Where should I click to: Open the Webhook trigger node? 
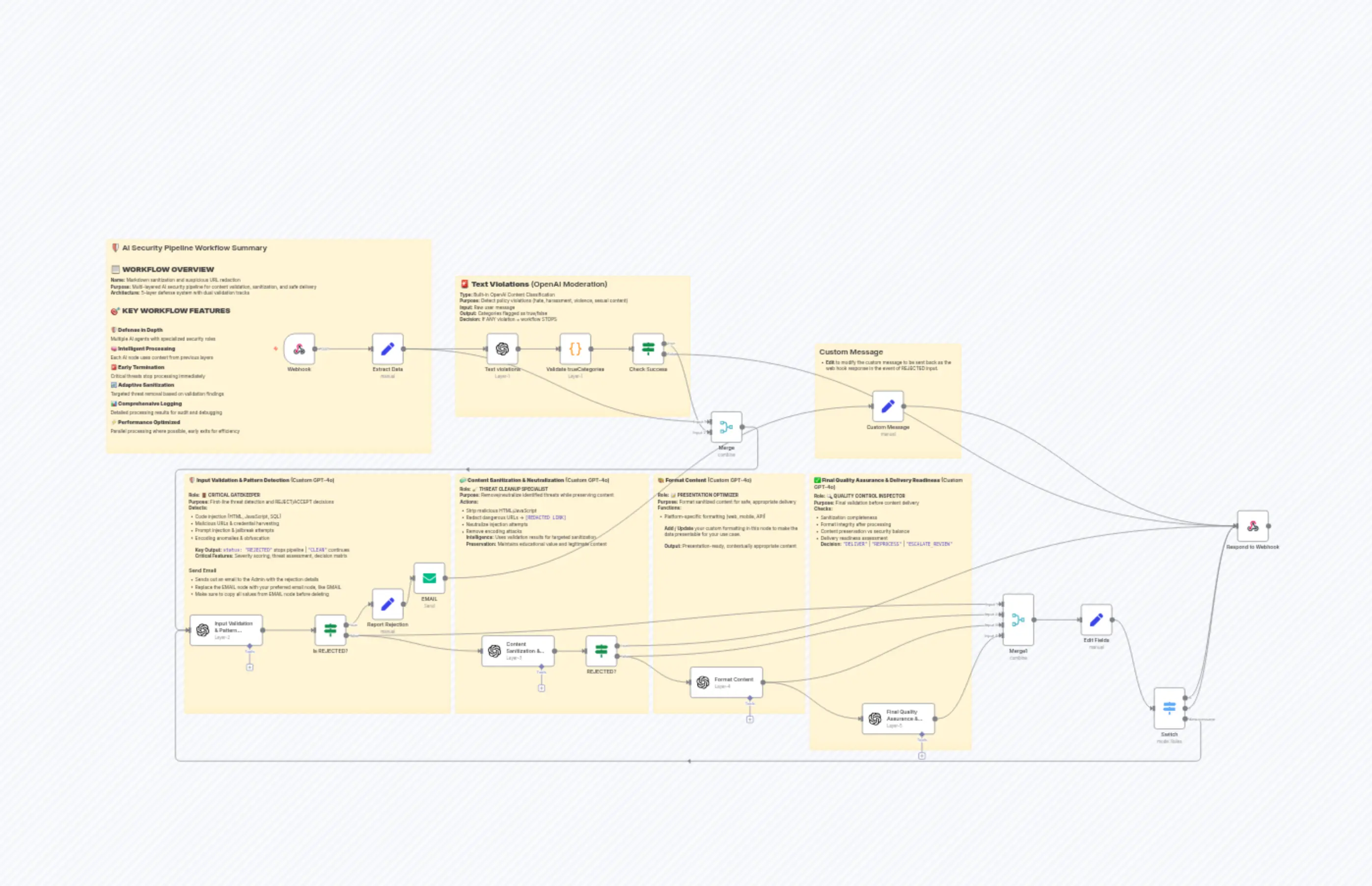(x=300, y=348)
